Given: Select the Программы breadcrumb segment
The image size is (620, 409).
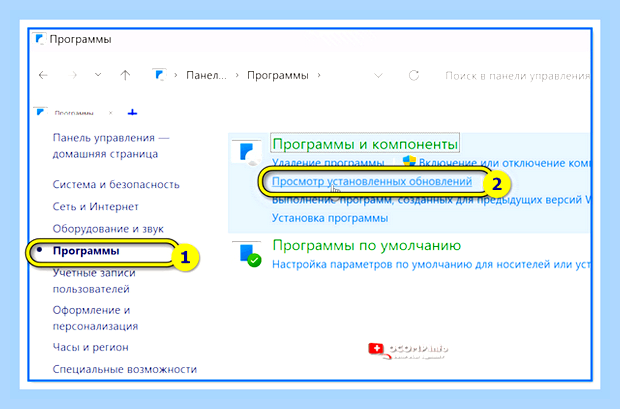Looking at the screenshot, I should coord(278,75).
